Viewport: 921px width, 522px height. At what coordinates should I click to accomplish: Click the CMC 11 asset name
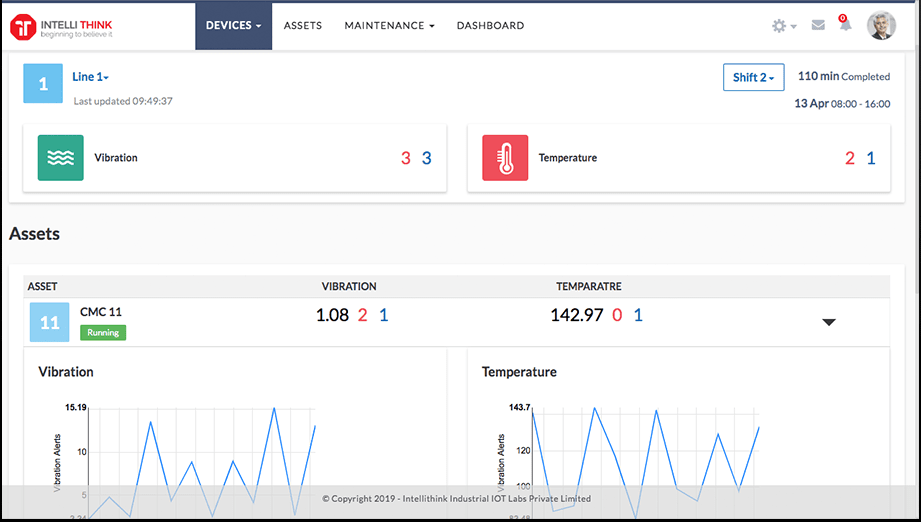tap(101, 312)
